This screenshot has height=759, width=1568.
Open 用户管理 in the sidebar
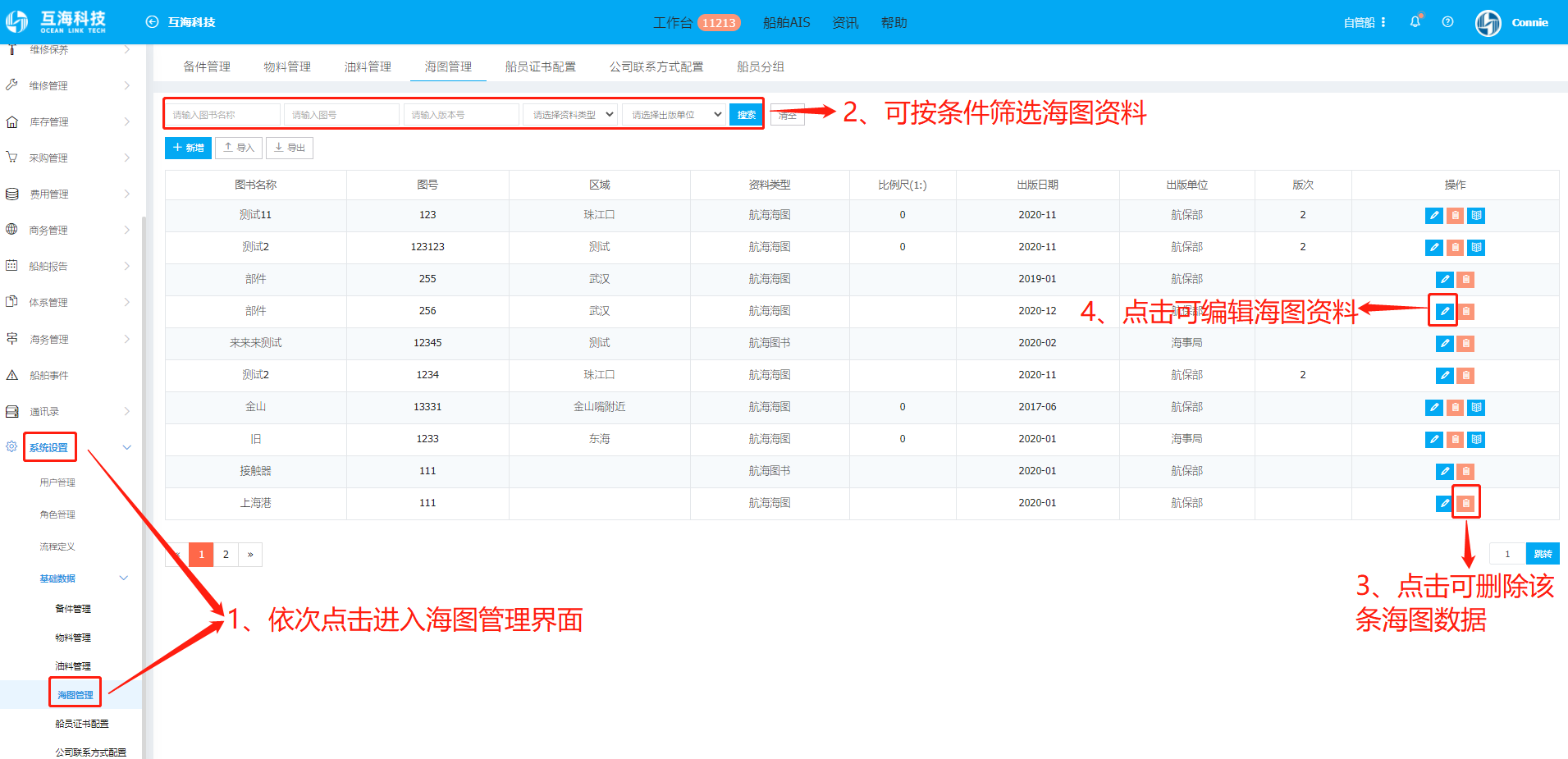tap(57, 482)
